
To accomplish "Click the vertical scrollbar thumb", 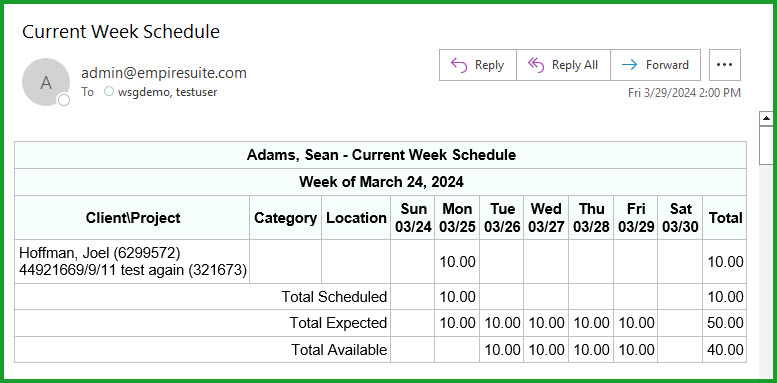I will pyautogui.click(x=767, y=145).
